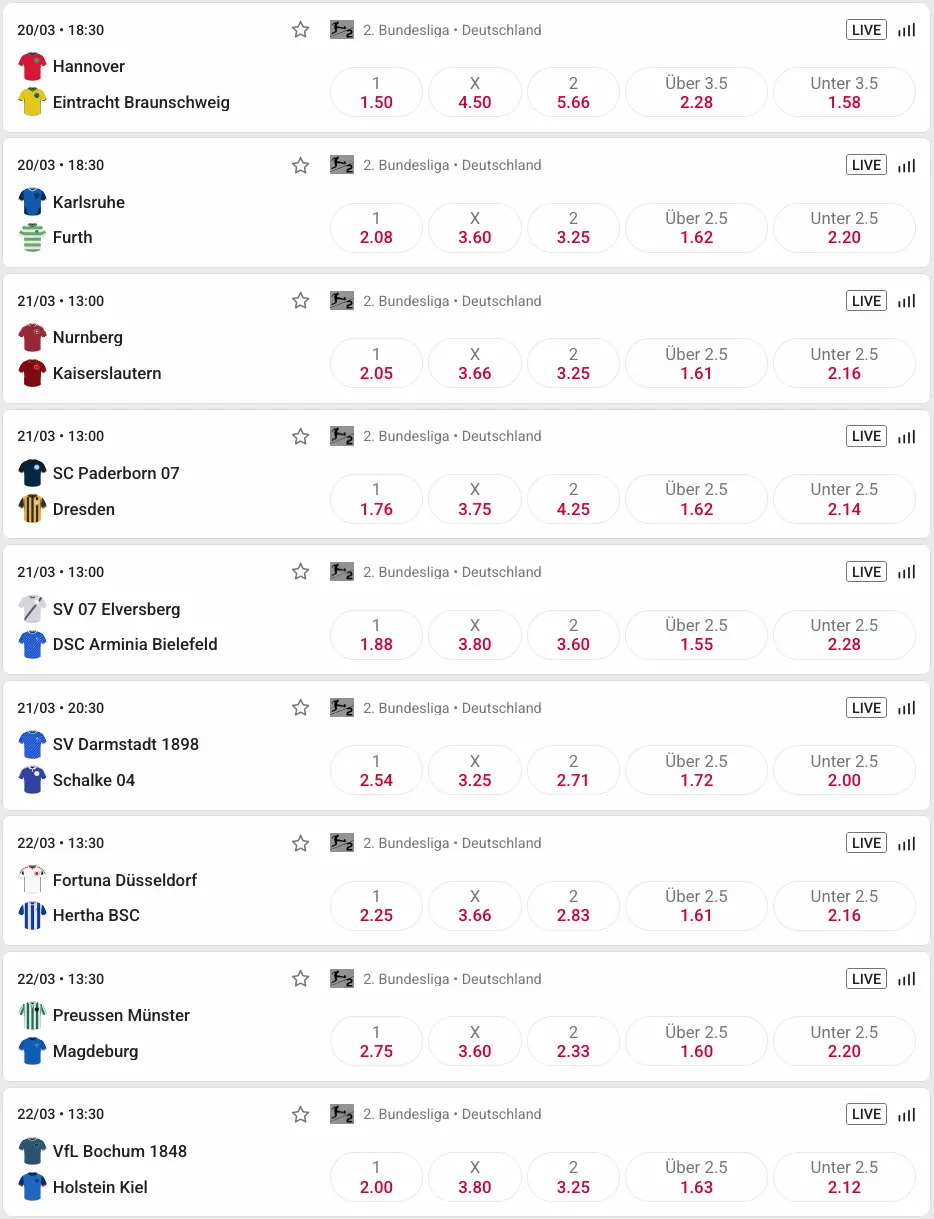Favorite the Hannover vs Eintracht Braunschweig match
The width and height of the screenshot is (934, 1219).
pos(300,29)
